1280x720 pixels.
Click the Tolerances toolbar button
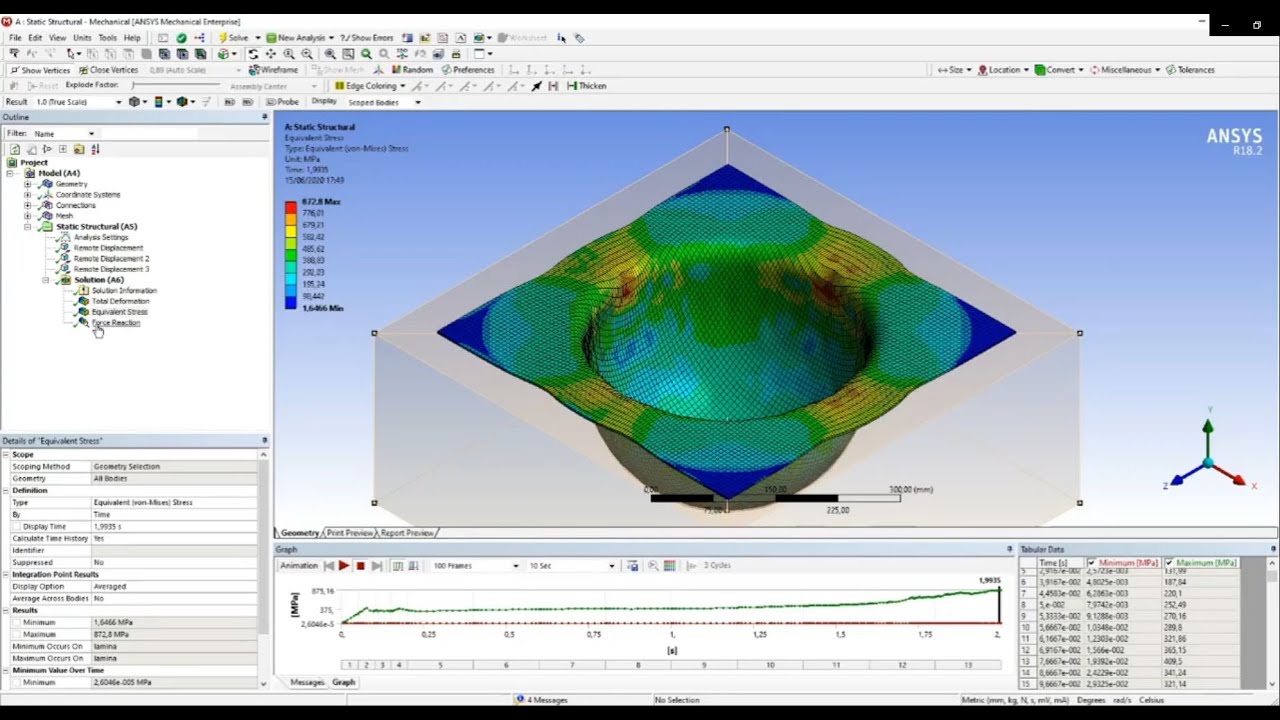click(x=1190, y=70)
